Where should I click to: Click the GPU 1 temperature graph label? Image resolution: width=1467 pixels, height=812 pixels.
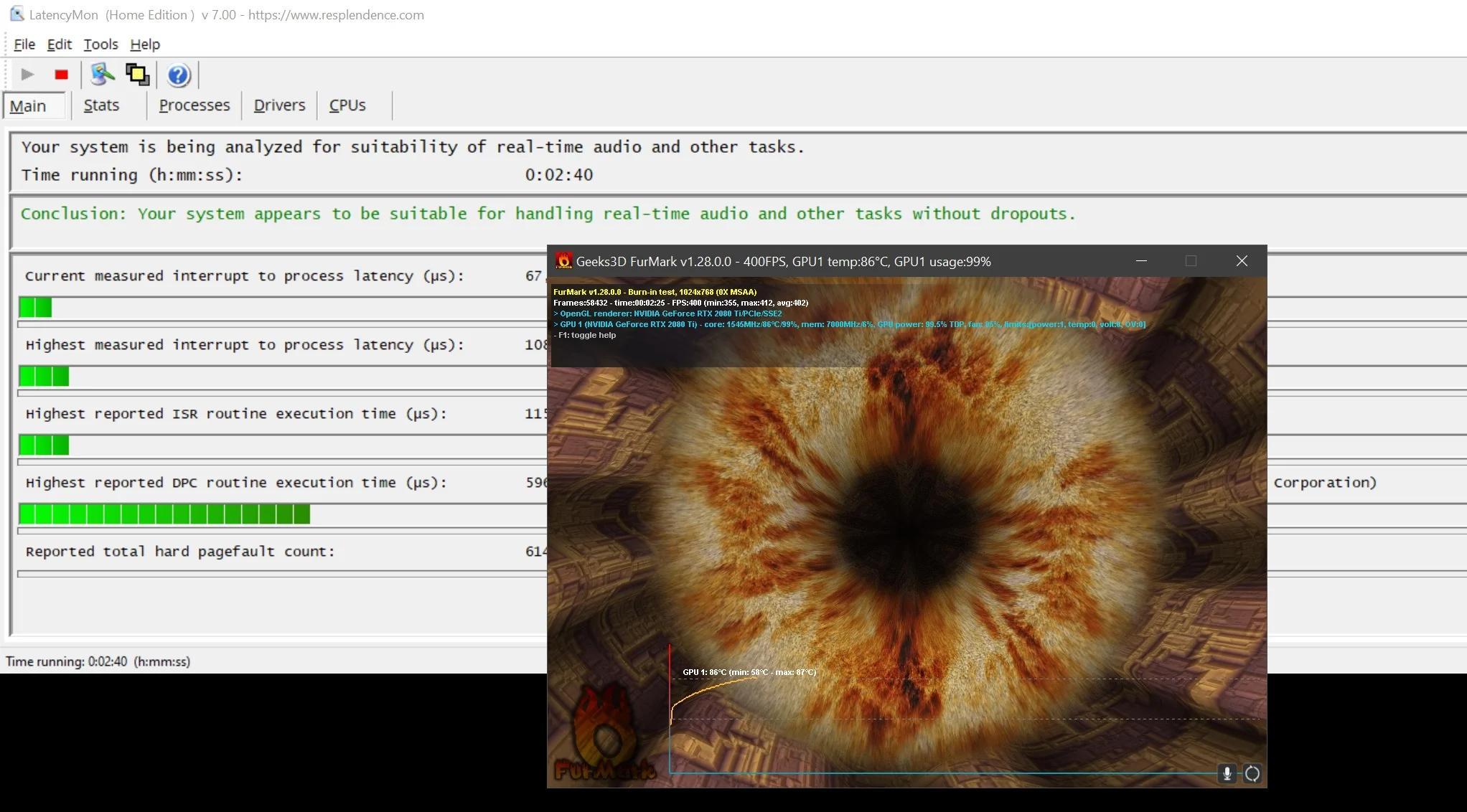749,672
